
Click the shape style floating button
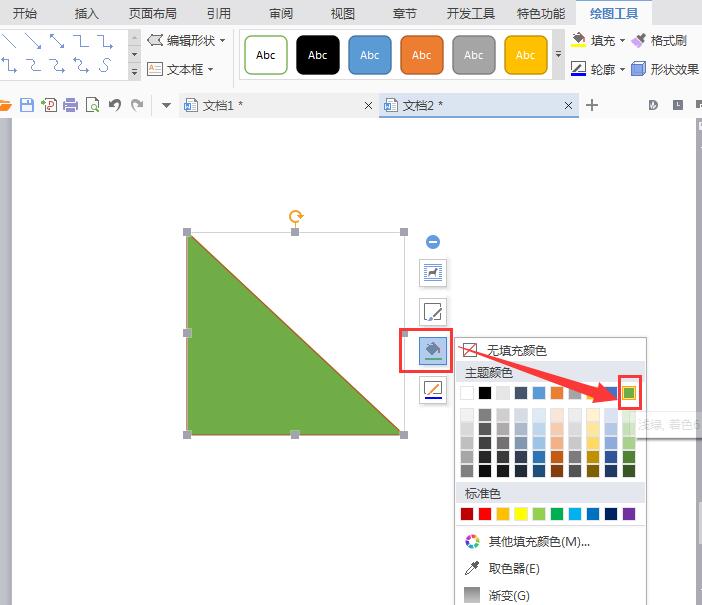(x=433, y=312)
